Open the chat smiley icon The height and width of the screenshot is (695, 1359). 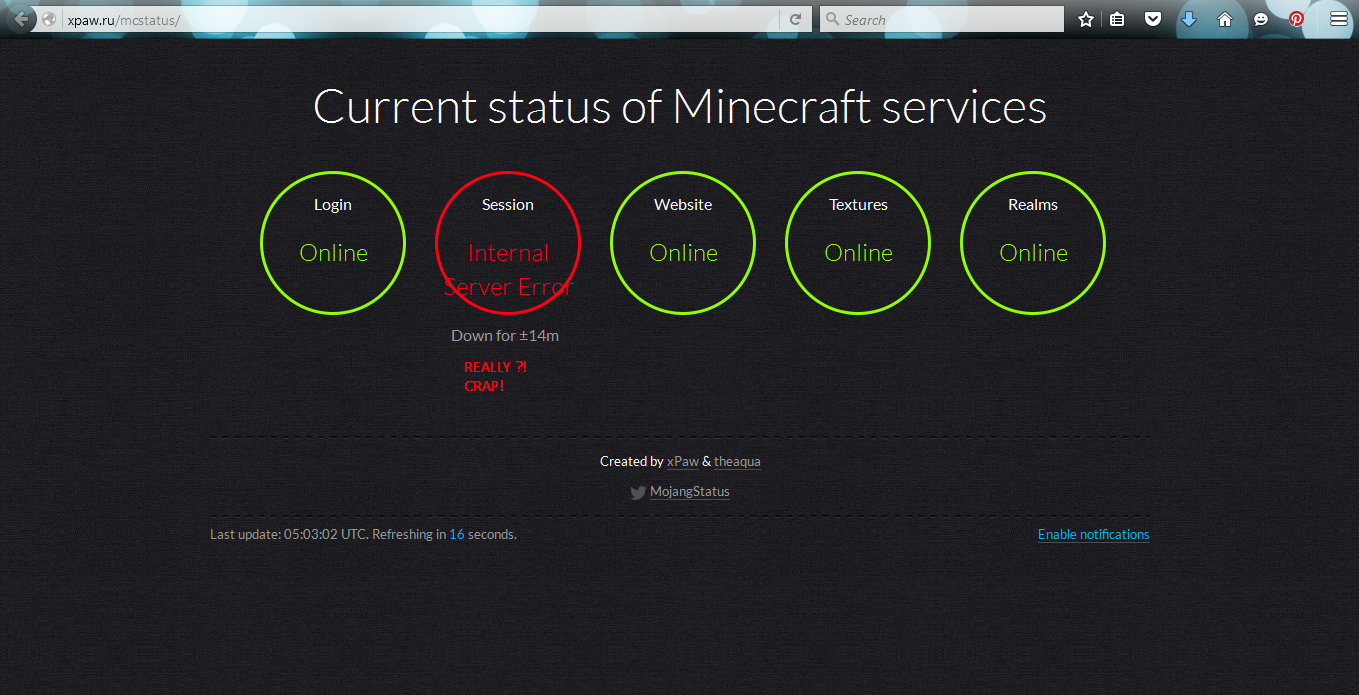1261,19
